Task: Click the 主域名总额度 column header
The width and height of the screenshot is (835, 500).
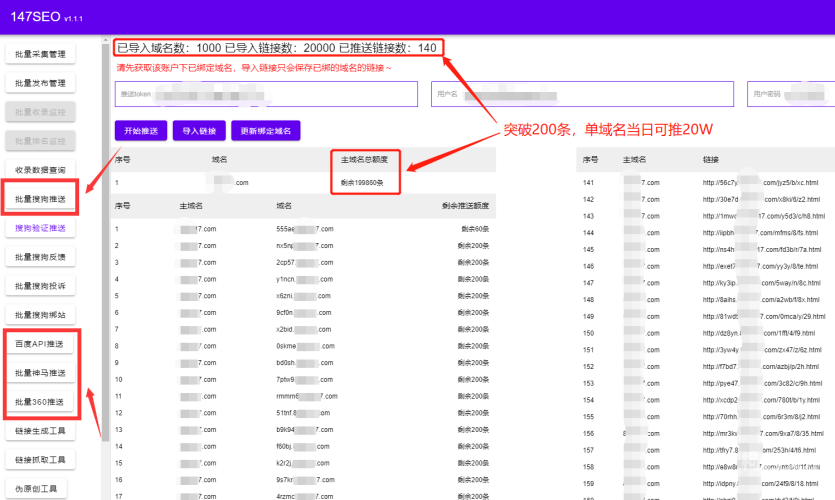Action: click(x=364, y=160)
